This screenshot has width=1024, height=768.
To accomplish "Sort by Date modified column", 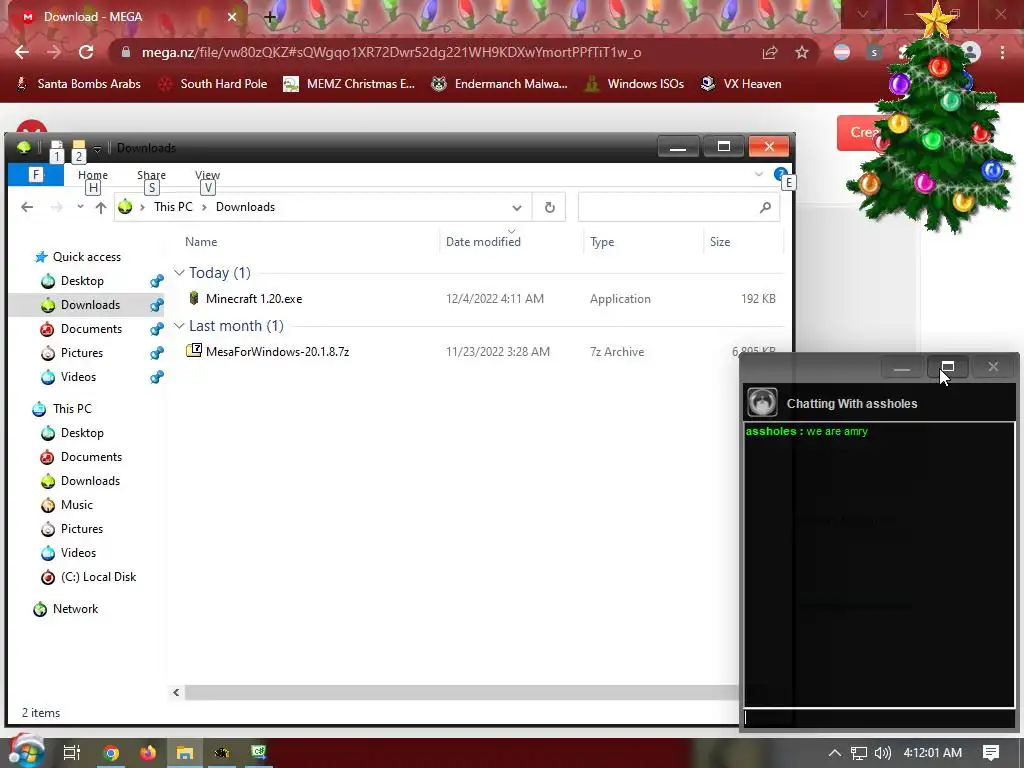I will (x=483, y=242).
